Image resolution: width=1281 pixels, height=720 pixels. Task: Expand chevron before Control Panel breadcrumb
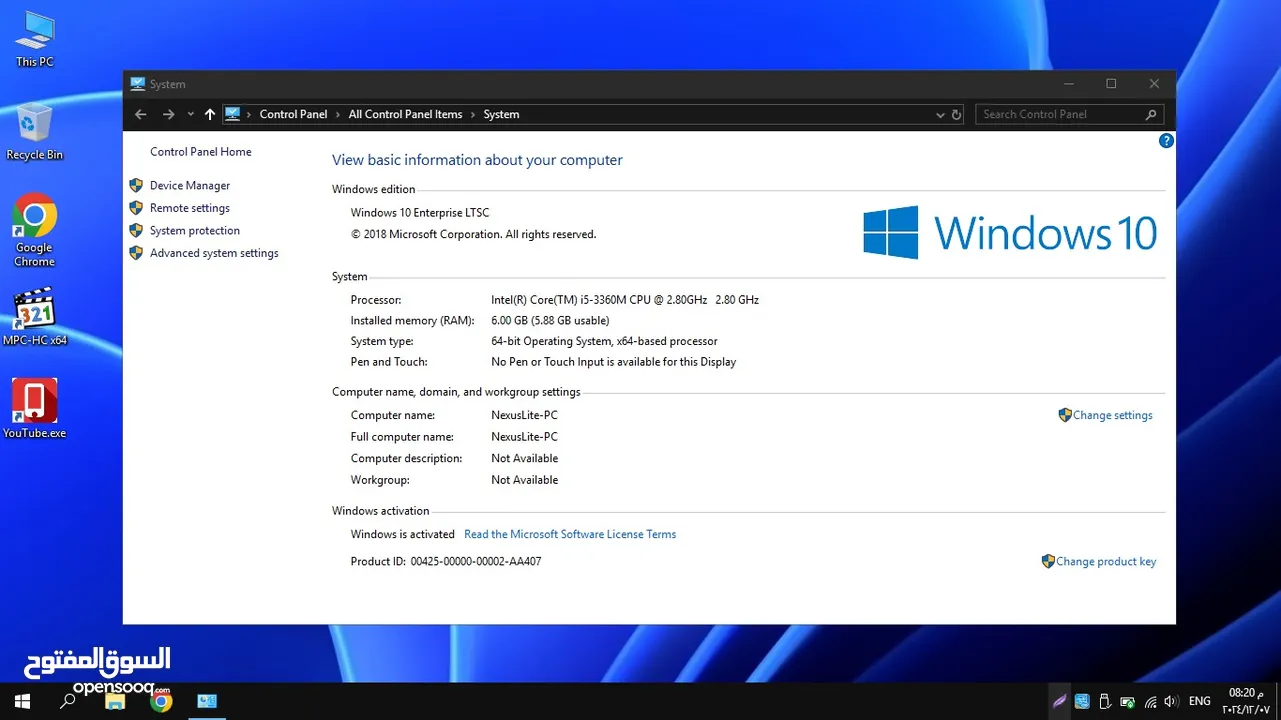[x=250, y=114]
